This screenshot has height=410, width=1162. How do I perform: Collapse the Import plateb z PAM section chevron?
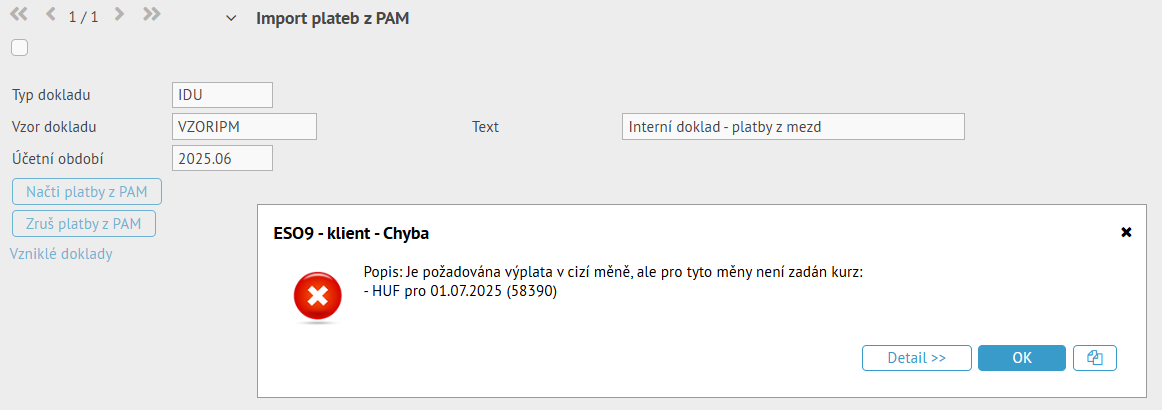click(x=232, y=18)
